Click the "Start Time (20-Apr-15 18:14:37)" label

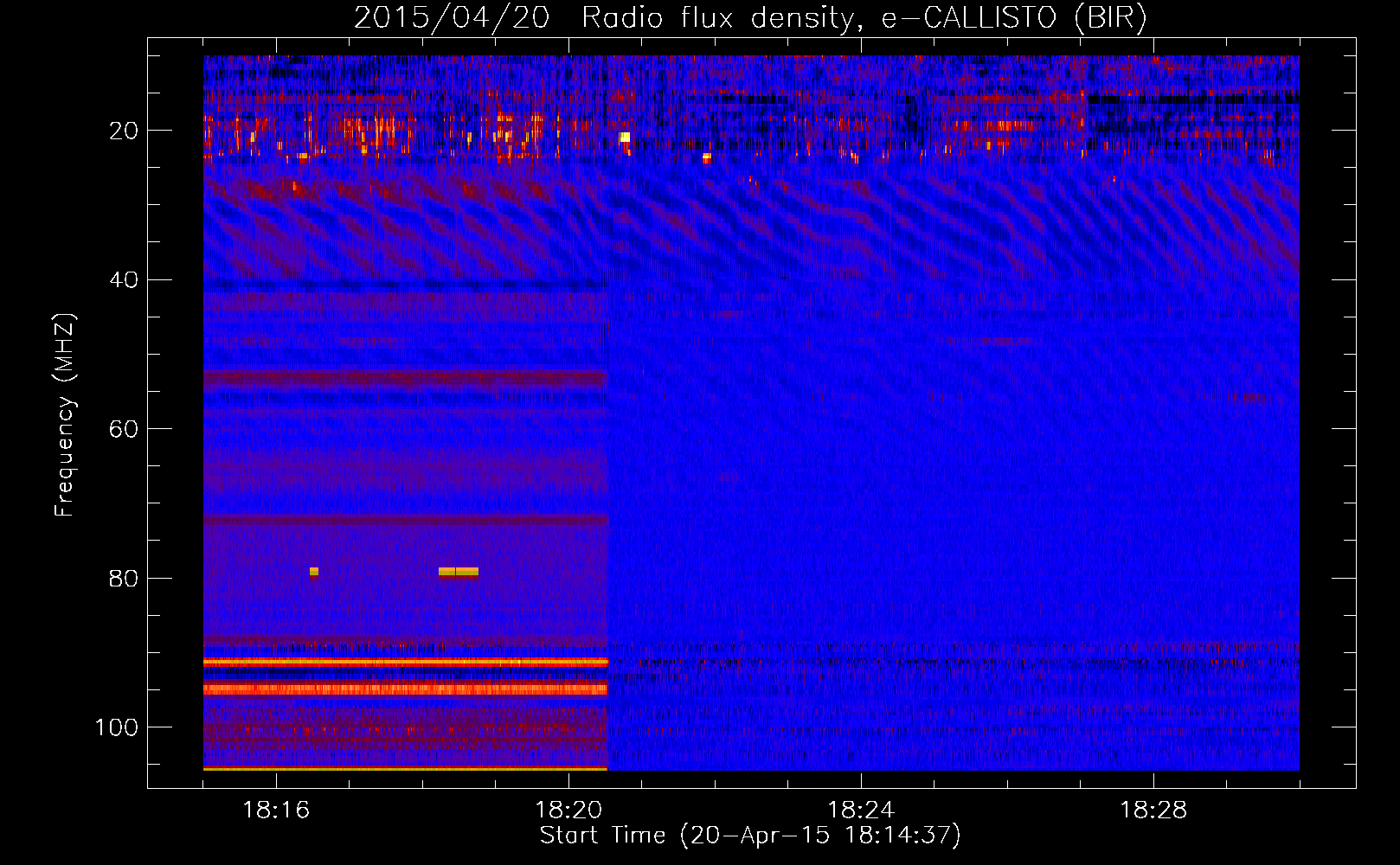pos(750,836)
